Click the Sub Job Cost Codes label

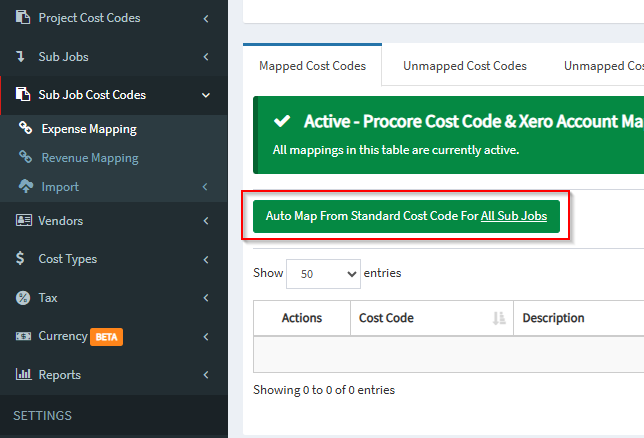point(92,95)
